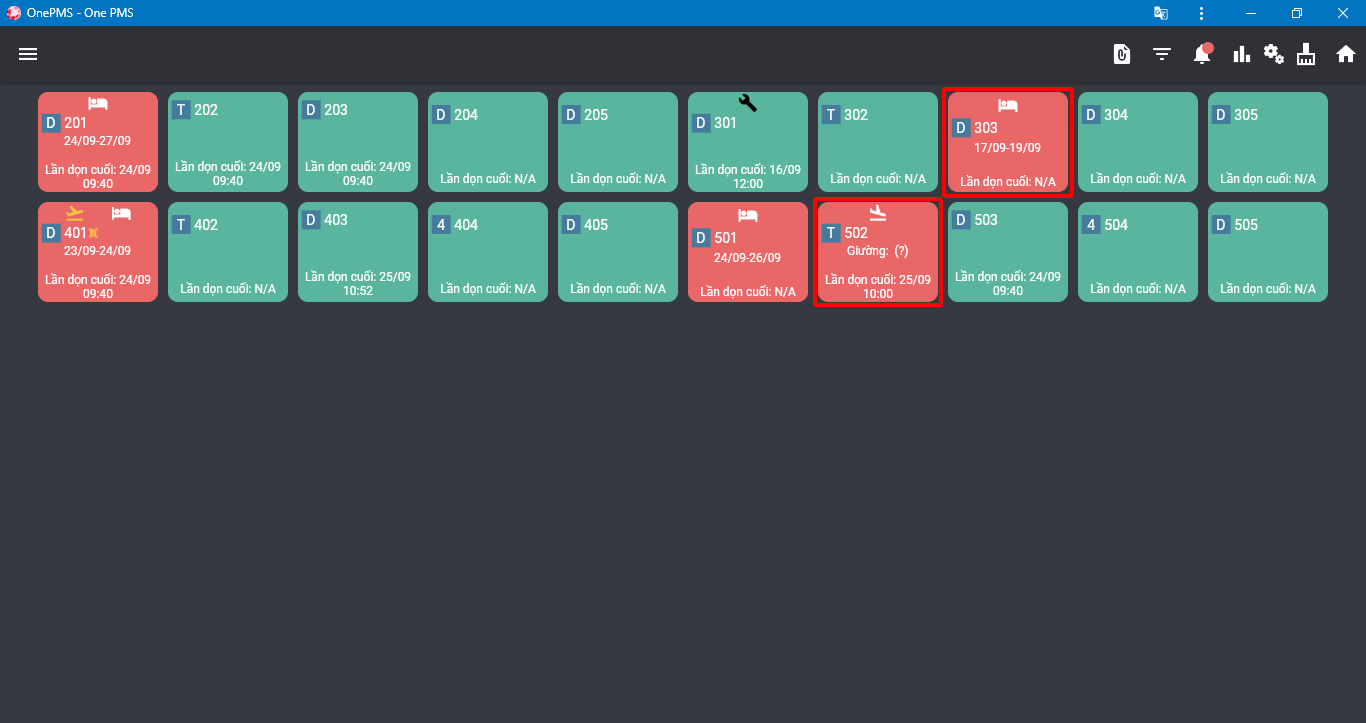Click the file attachment document icon
This screenshot has width=1366, height=723.
click(1122, 54)
